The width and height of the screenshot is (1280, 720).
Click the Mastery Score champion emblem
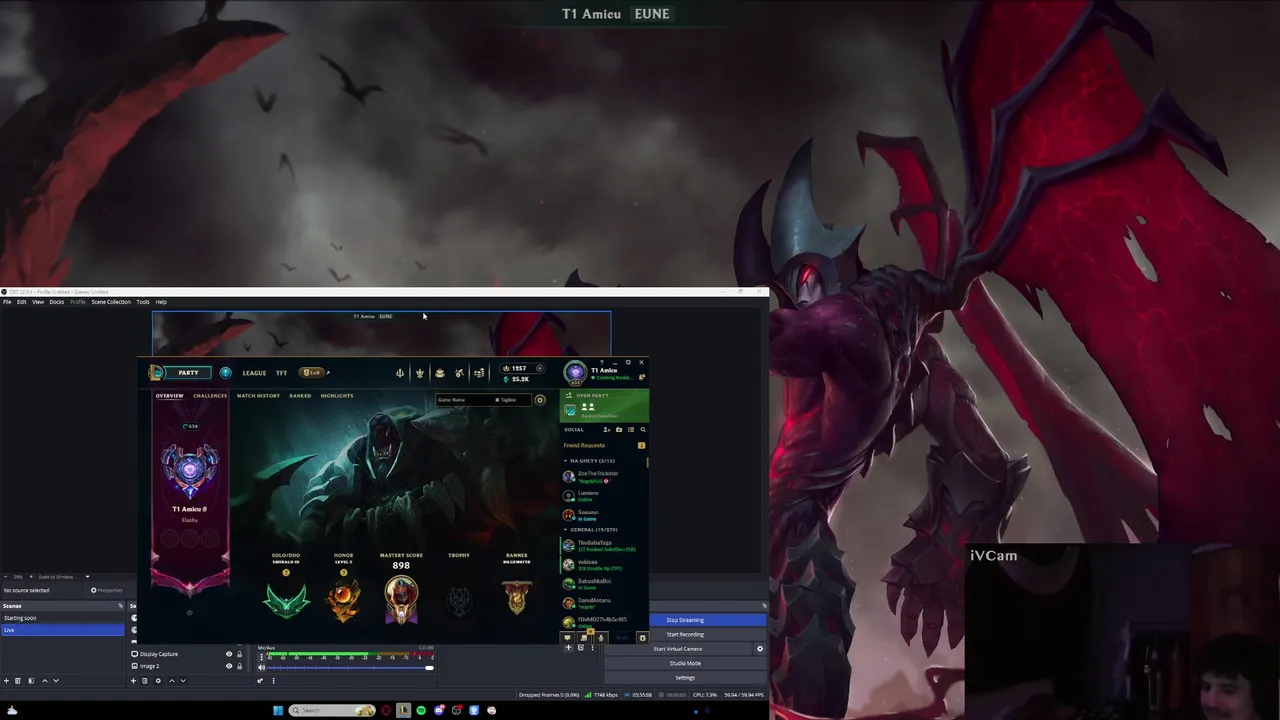pos(401,598)
